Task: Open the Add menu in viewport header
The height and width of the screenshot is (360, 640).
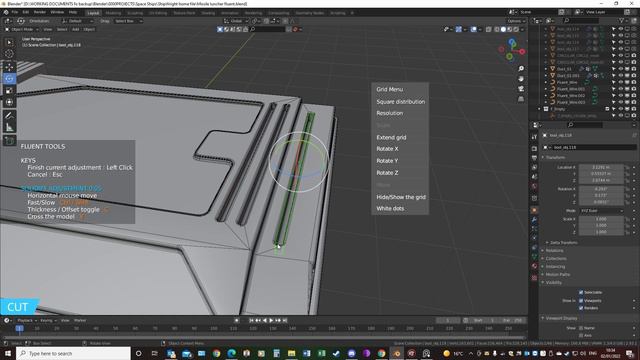Action: [76, 29]
